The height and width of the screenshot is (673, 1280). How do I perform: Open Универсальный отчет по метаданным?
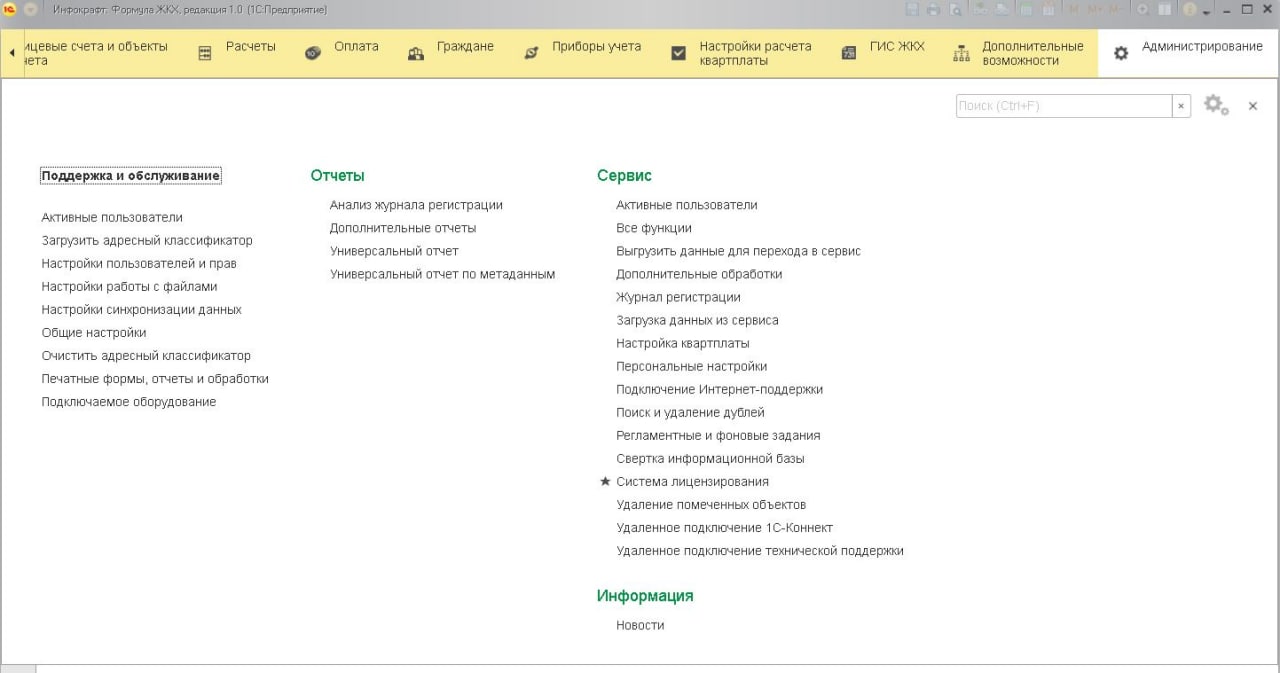pos(442,274)
